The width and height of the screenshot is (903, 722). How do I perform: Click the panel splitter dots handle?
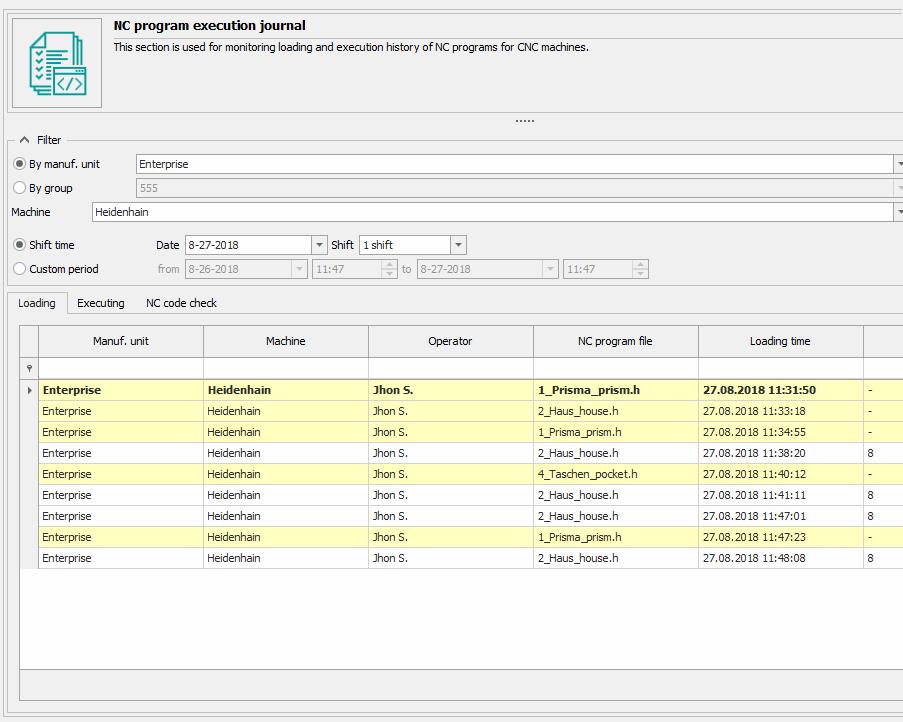coord(525,121)
